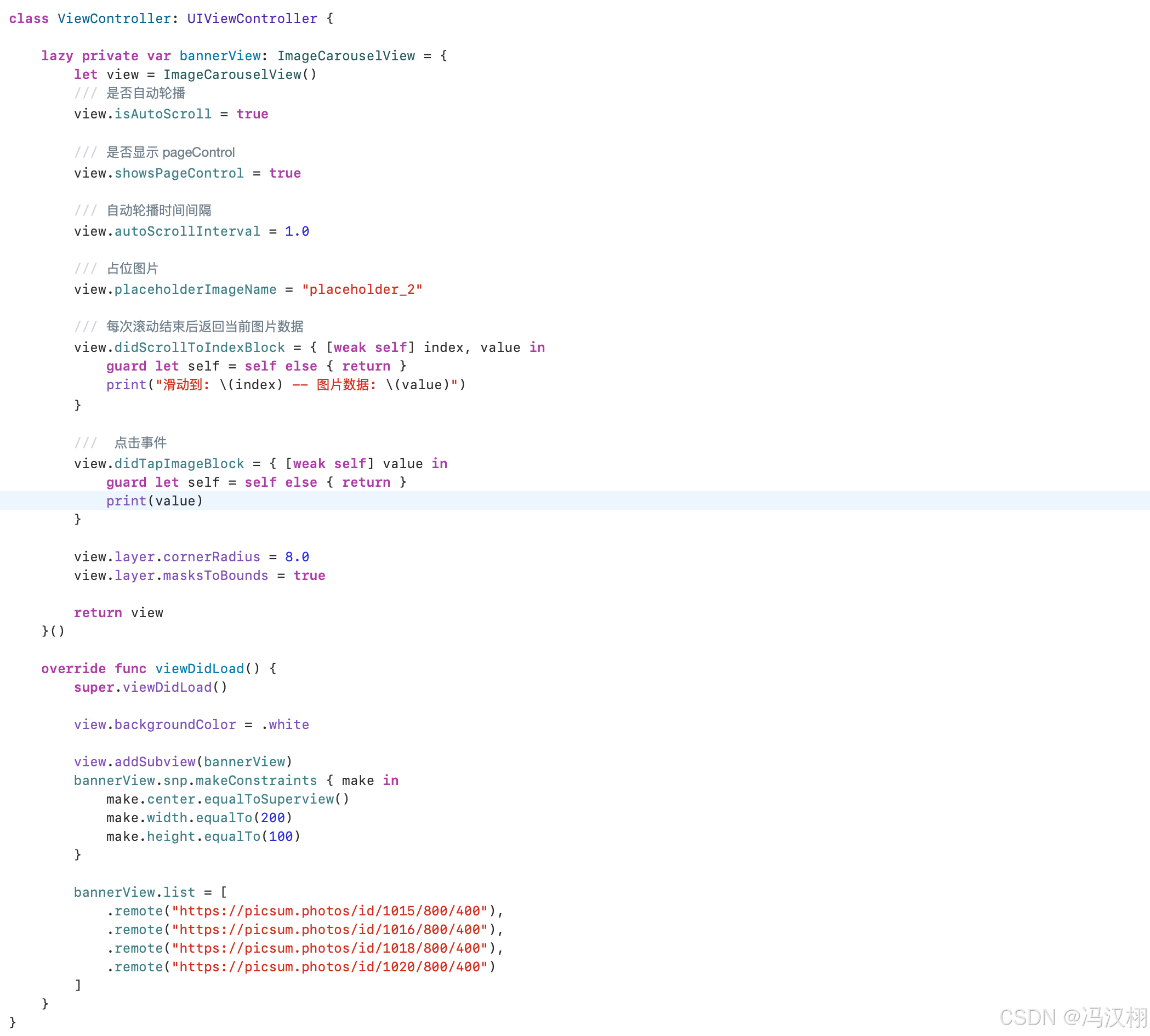The height and width of the screenshot is (1036, 1150).
Task: Click 'bannerView.snp.makeConstraints' line
Action: pos(236,781)
